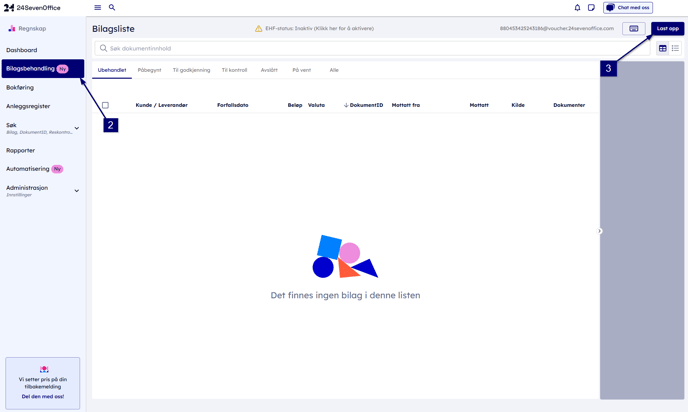Click the 24SevenOffice logo
Screen dimensions: 688x412
[32, 8]
